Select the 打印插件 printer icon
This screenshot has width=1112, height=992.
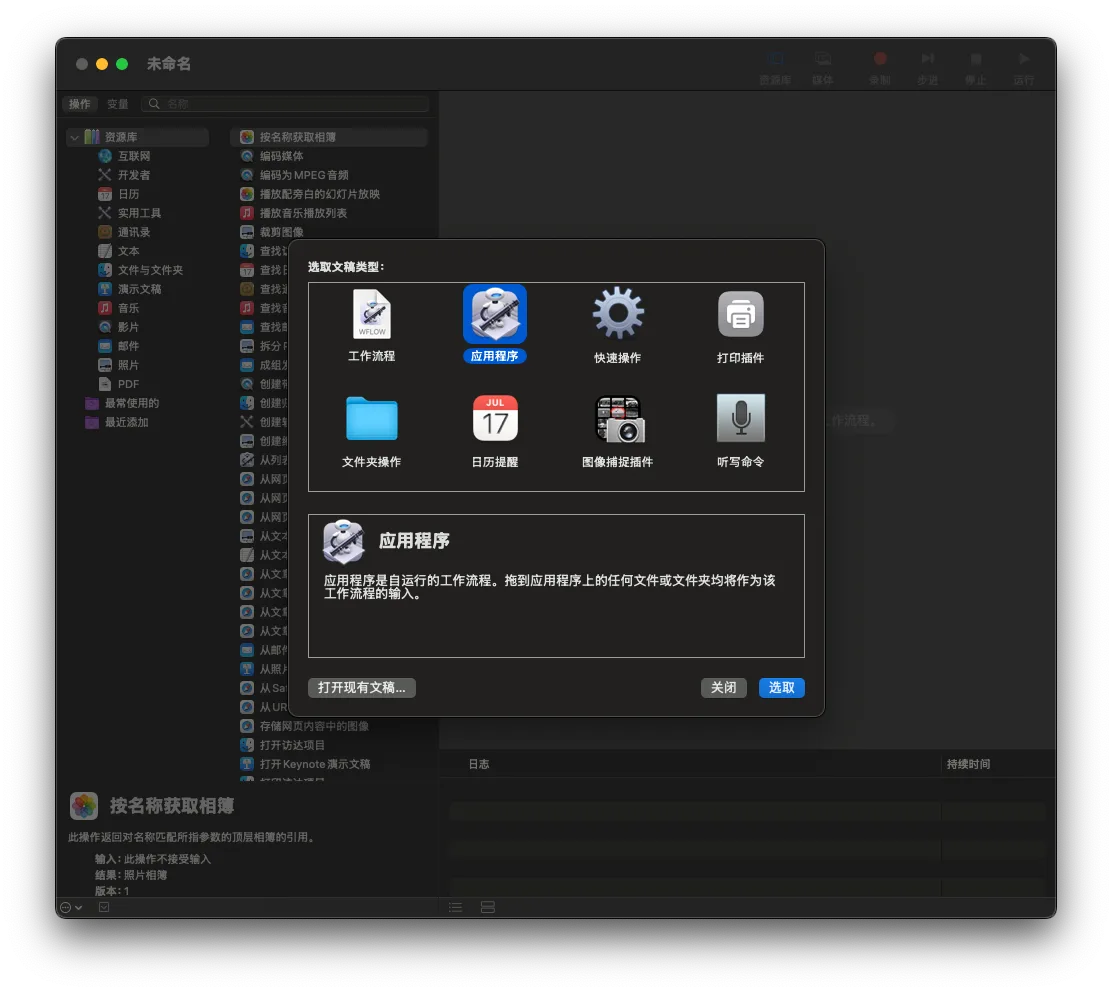coord(740,313)
